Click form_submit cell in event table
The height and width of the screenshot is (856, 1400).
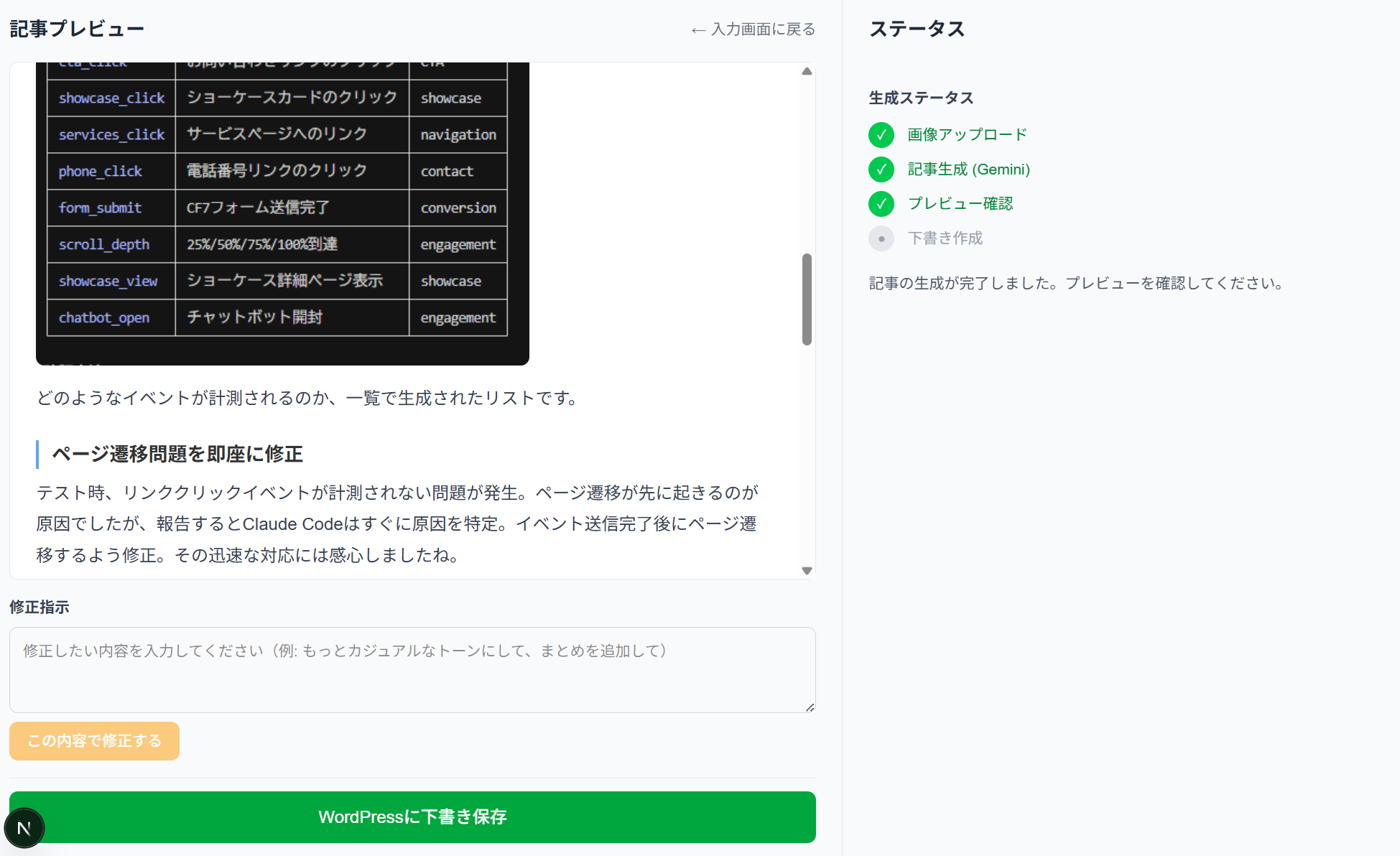coord(100,208)
